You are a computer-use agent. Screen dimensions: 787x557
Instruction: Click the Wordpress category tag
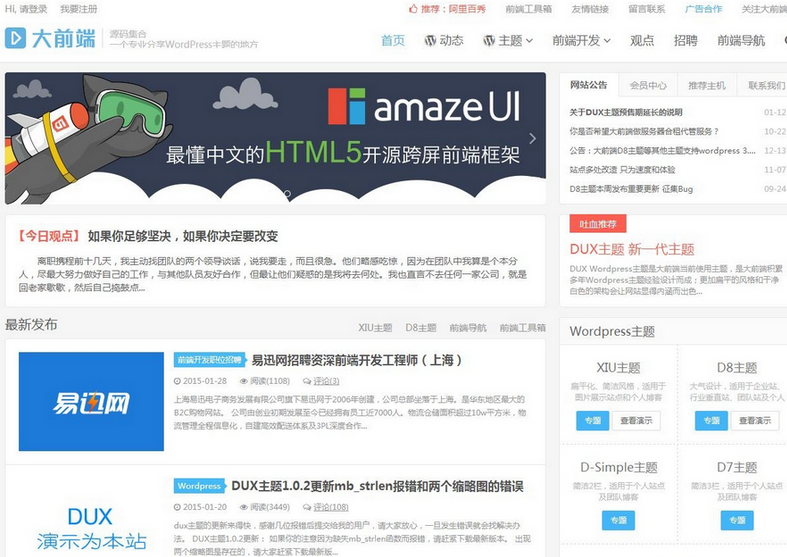pos(199,486)
